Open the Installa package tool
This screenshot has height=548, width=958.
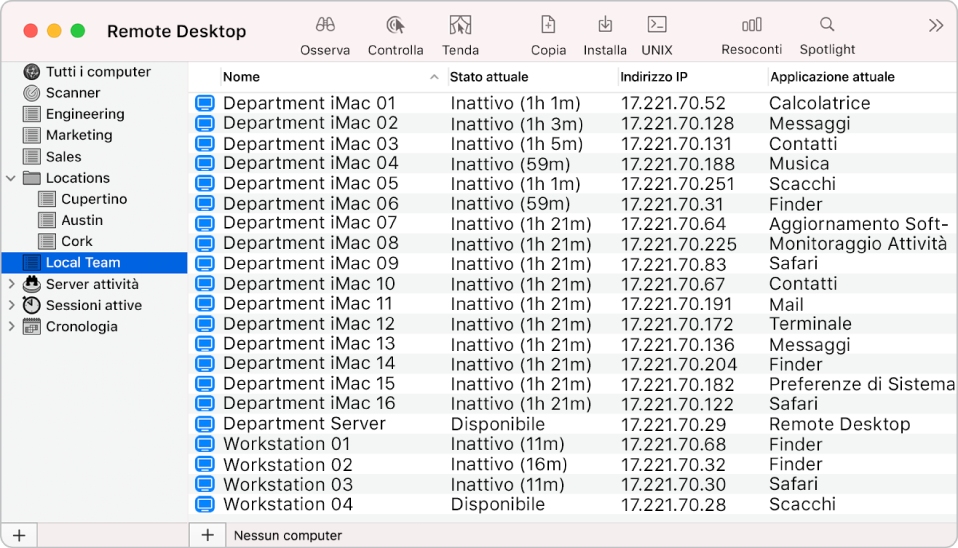click(x=605, y=26)
